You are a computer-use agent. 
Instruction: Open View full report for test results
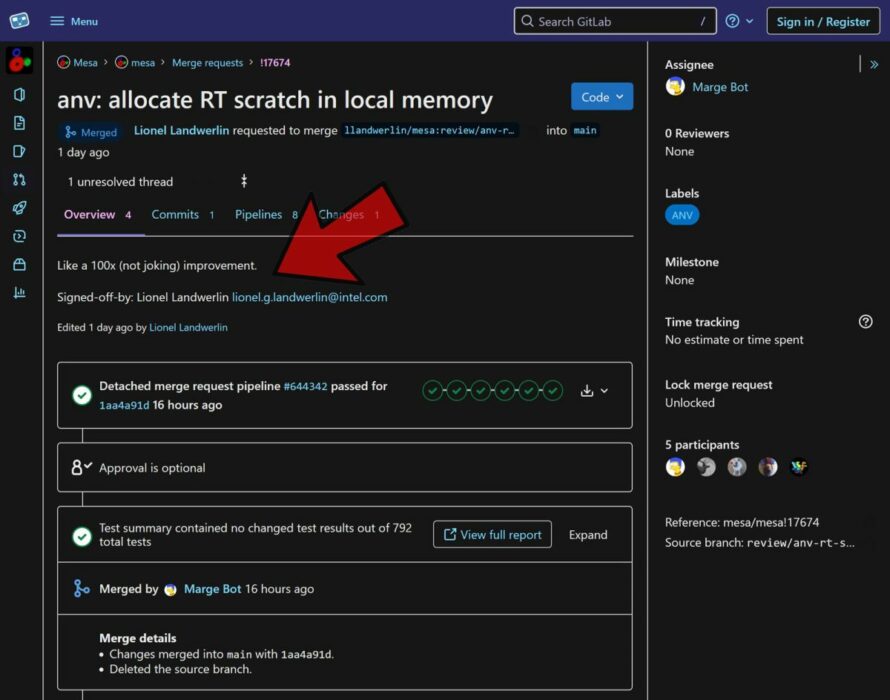tap(492, 534)
